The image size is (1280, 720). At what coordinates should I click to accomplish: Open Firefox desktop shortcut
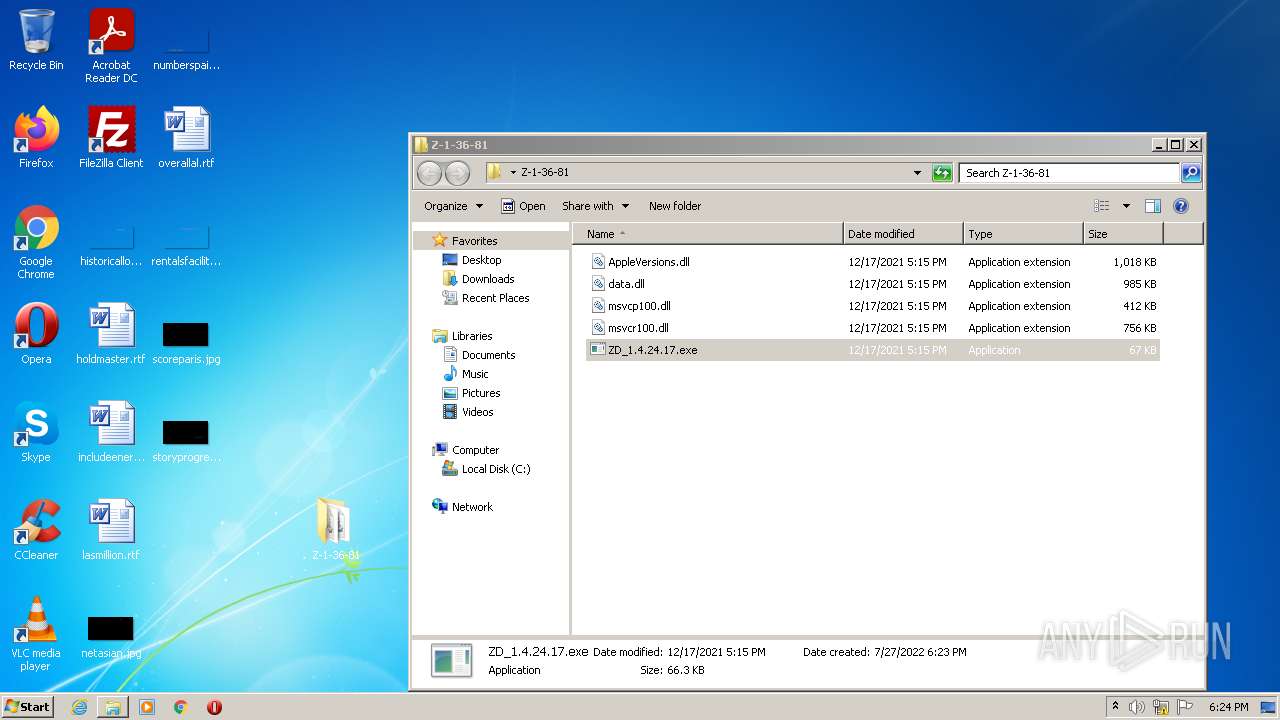36,138
